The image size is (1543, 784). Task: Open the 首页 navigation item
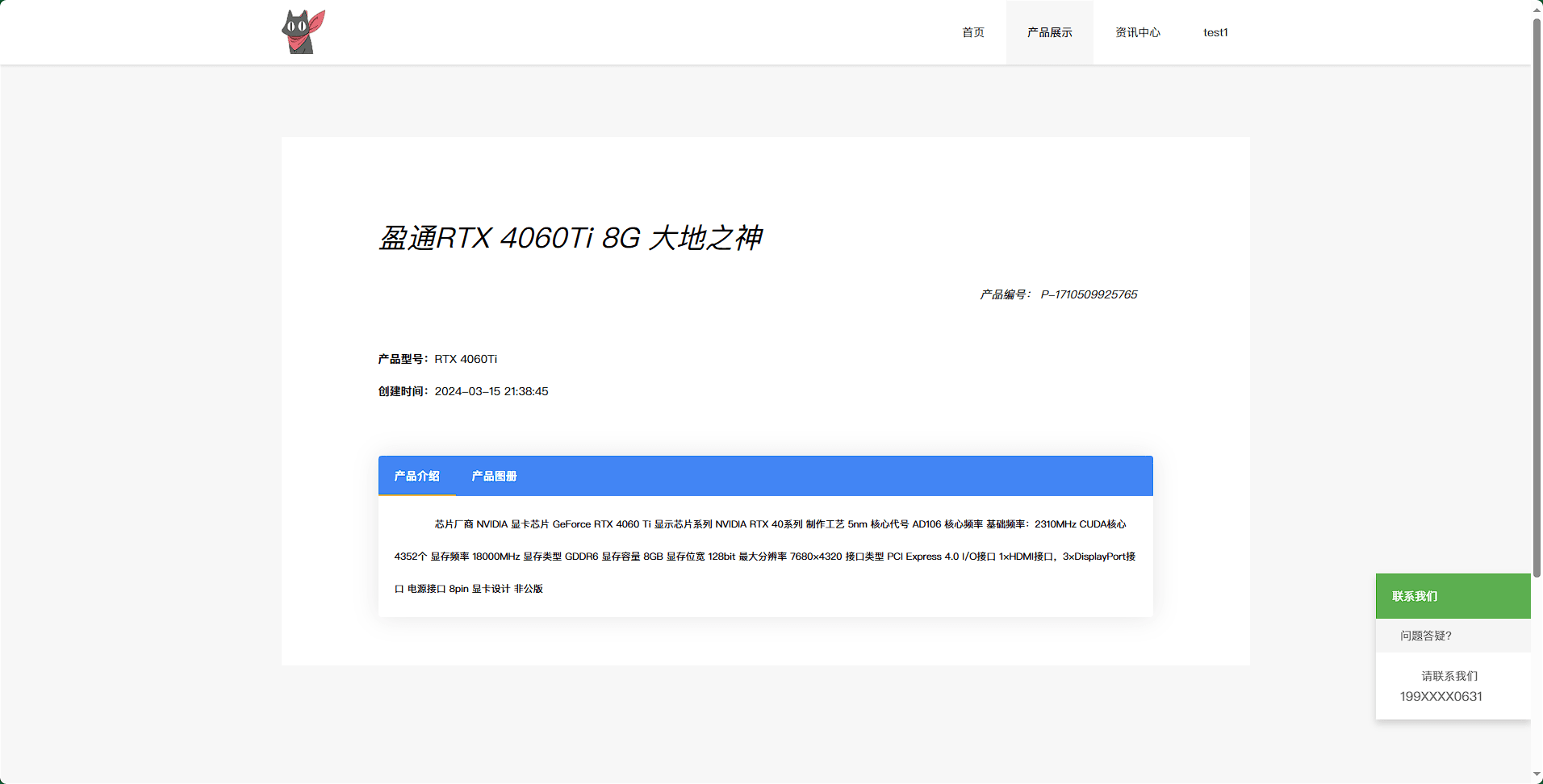pos(973,32)
